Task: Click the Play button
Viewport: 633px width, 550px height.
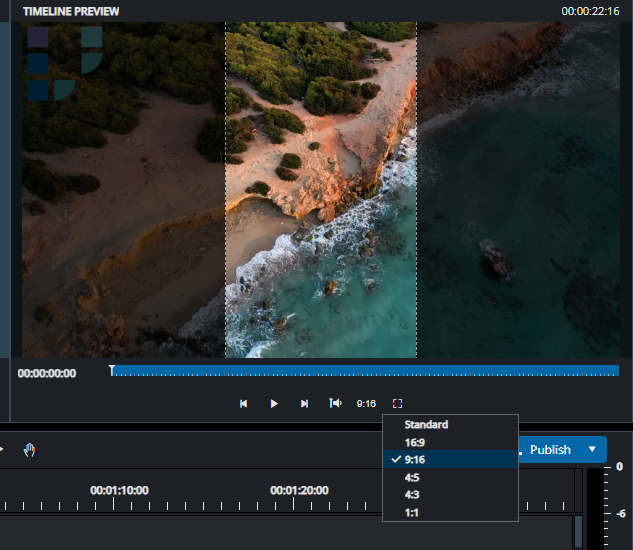Action: [x=273, y=403]
